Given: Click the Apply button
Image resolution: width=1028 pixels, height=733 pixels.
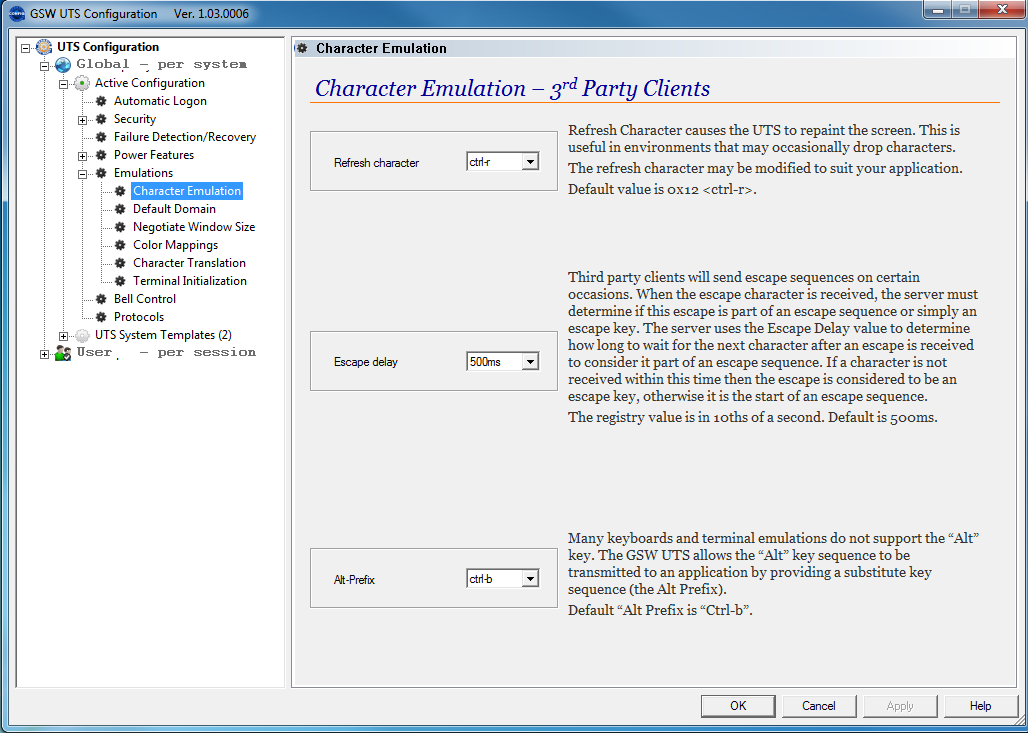Looking at the screenshot, I should tap(900, 705).
